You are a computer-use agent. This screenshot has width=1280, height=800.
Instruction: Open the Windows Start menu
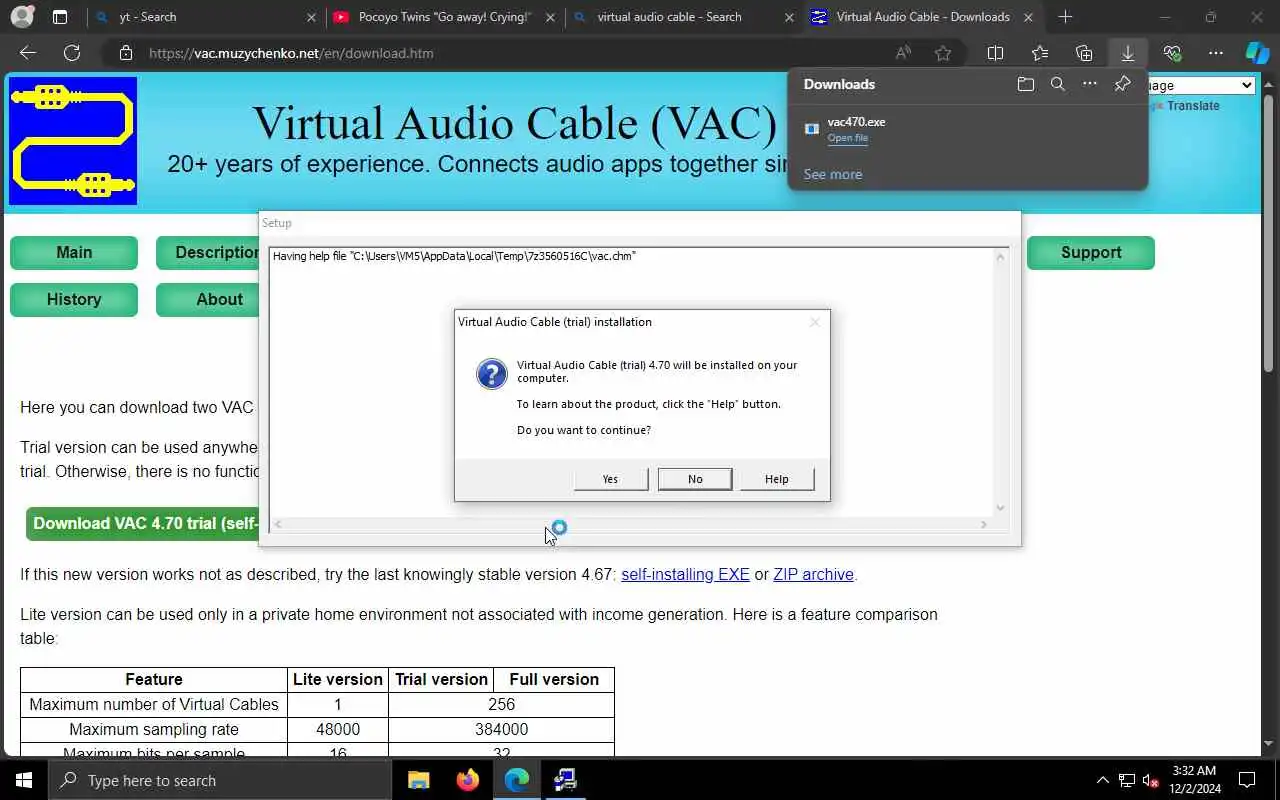24,780
